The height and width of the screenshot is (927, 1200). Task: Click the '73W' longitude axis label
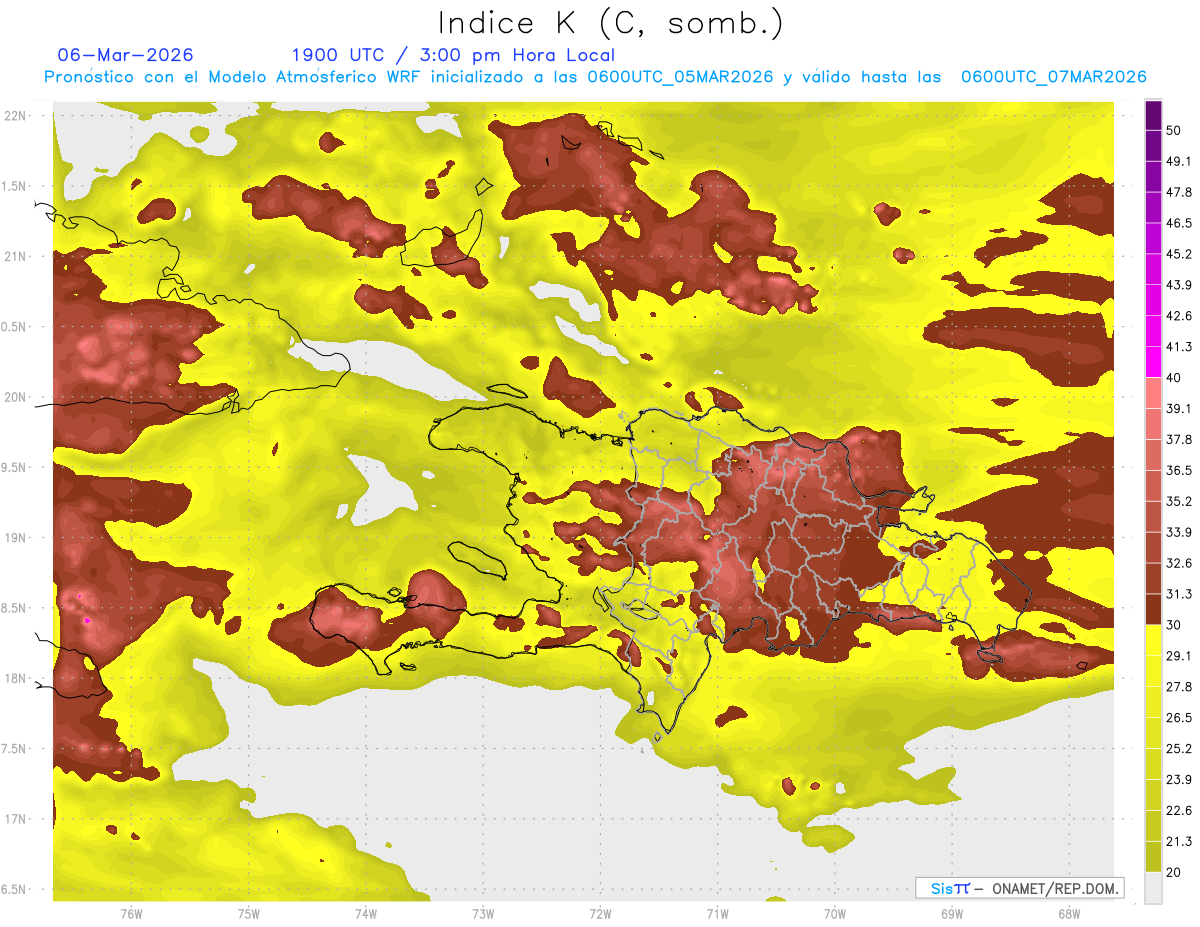click(x=483, y=914)
